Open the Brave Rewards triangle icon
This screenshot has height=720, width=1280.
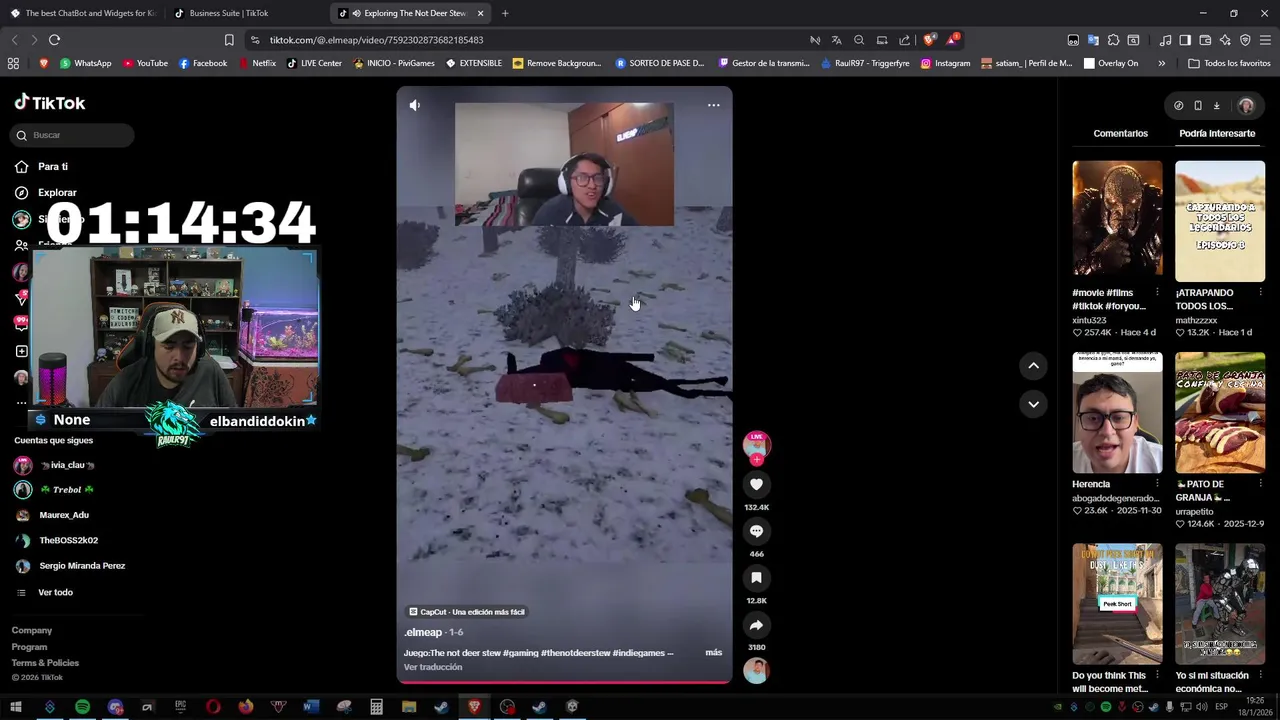pyautogui.click(x=952, y=40)
